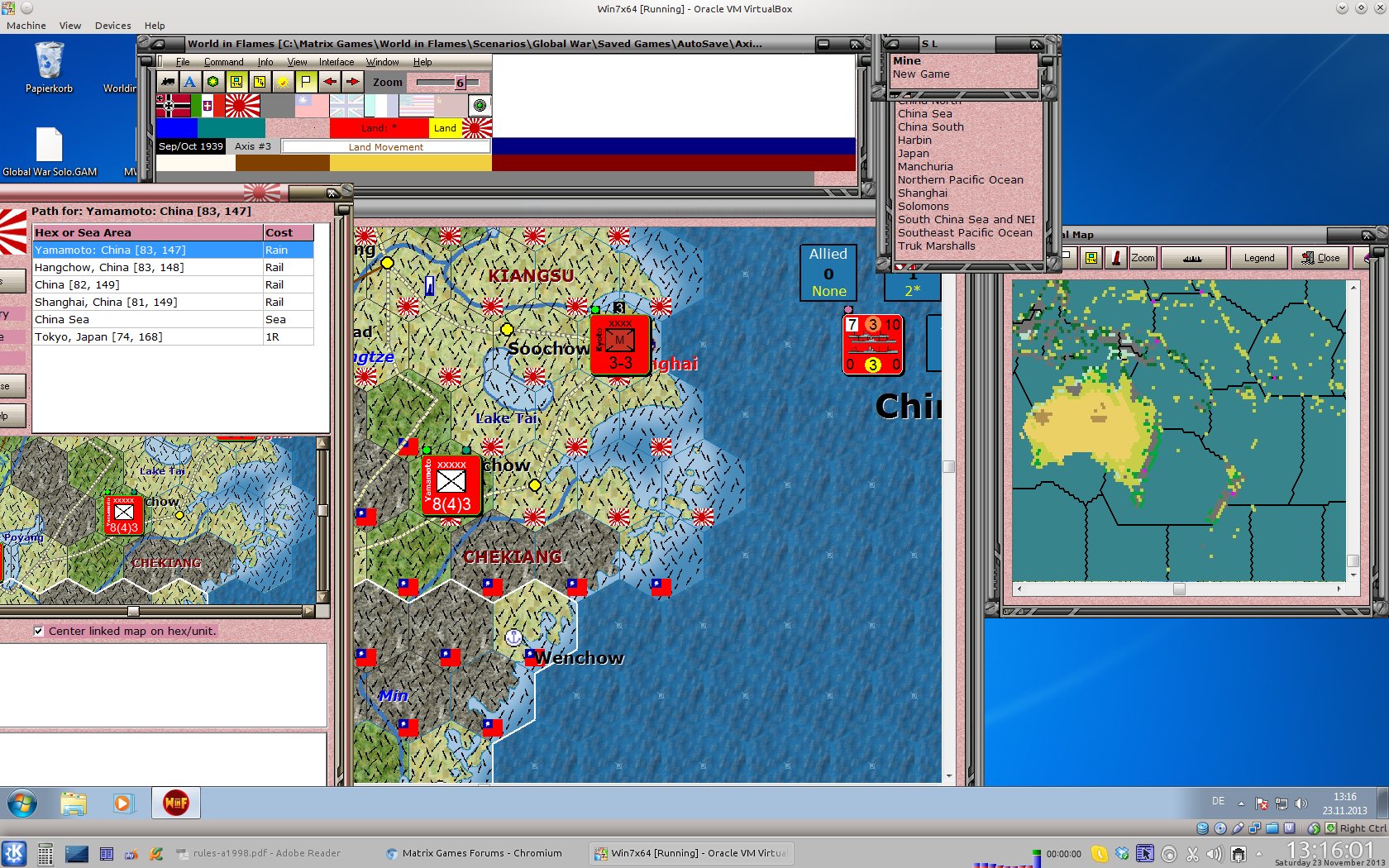This screenshot has height=868, width=1389.
Task: Select China Sea in sea area list
Action: click(924, 114)
